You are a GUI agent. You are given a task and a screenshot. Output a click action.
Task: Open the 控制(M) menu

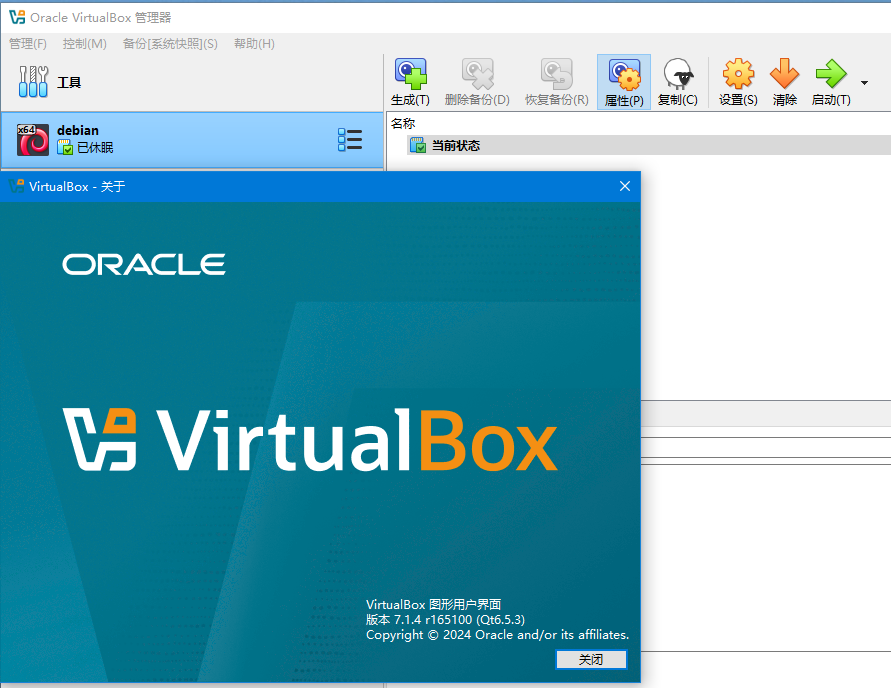click(x=85, y=44)
